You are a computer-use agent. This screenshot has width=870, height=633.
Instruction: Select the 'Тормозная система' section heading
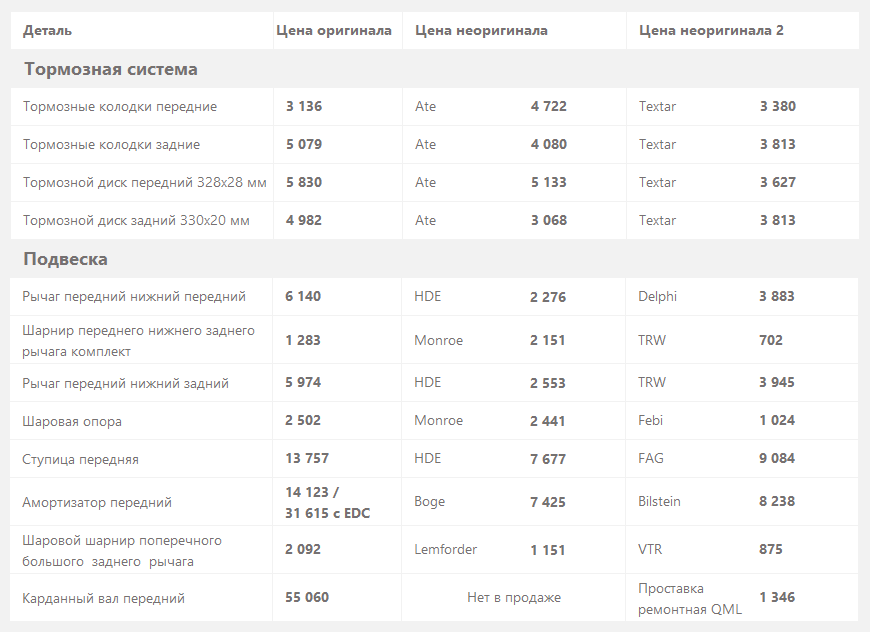pos(110,69)
